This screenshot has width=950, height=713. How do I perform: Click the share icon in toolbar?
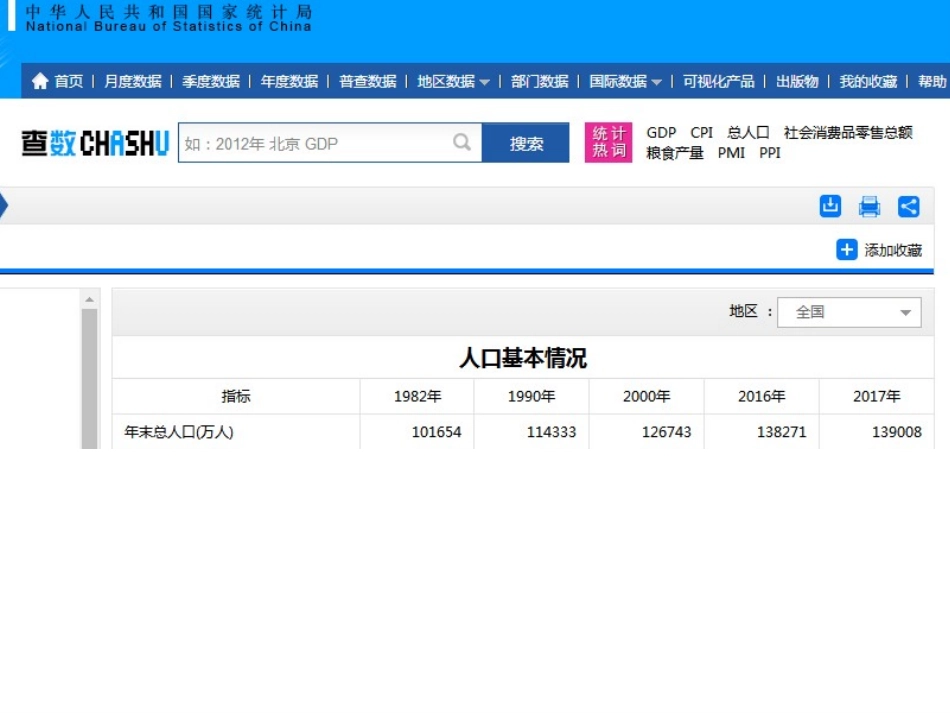pyautogui.click(x=908, y=207)
